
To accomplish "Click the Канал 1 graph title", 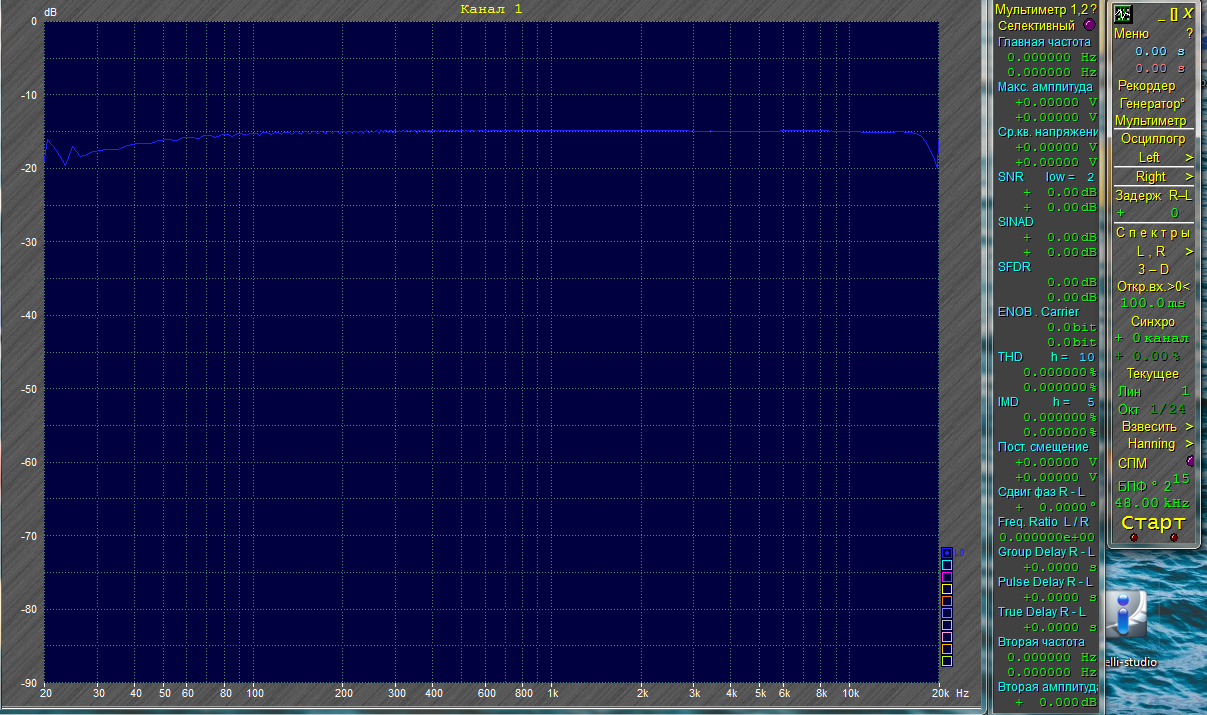I will (491, 9).
